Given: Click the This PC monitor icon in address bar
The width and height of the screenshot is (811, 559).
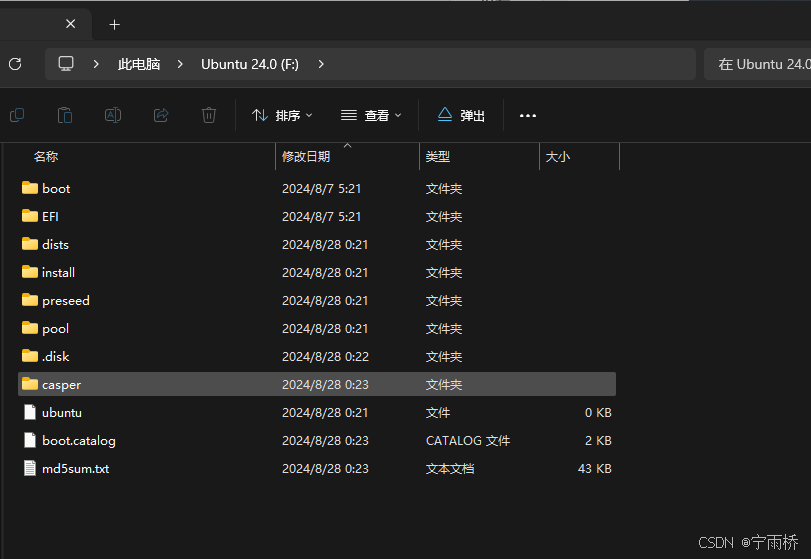Looking at the screenshot, I should tap(66, 64).
